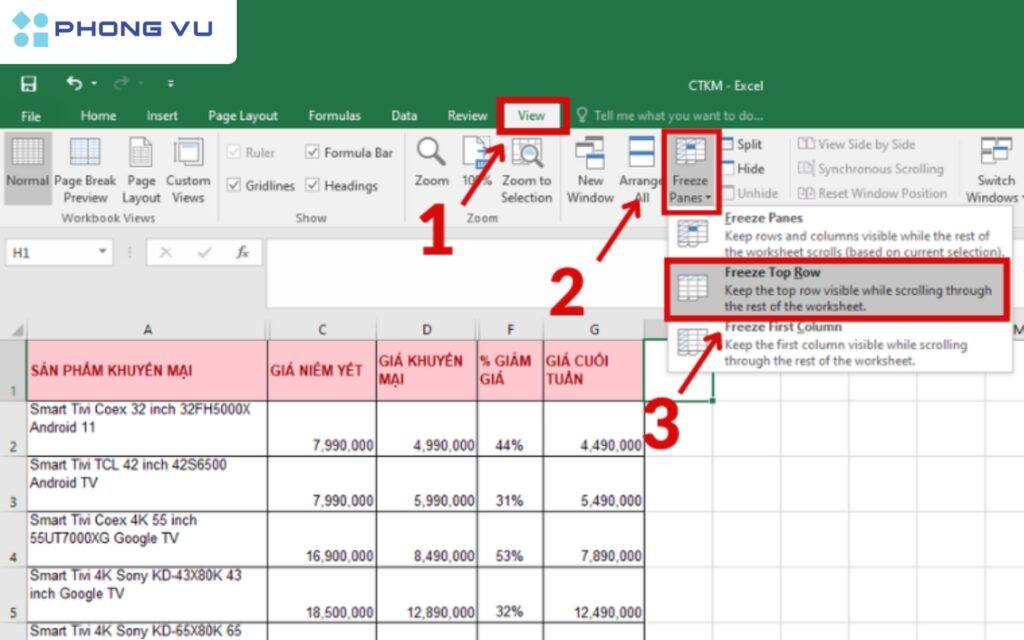Click cell 'SẢN PHẨM KHUYẾN MẠI'
Image resolution: width=1024 pixels, height=640 pixels.
pos(147,370)
